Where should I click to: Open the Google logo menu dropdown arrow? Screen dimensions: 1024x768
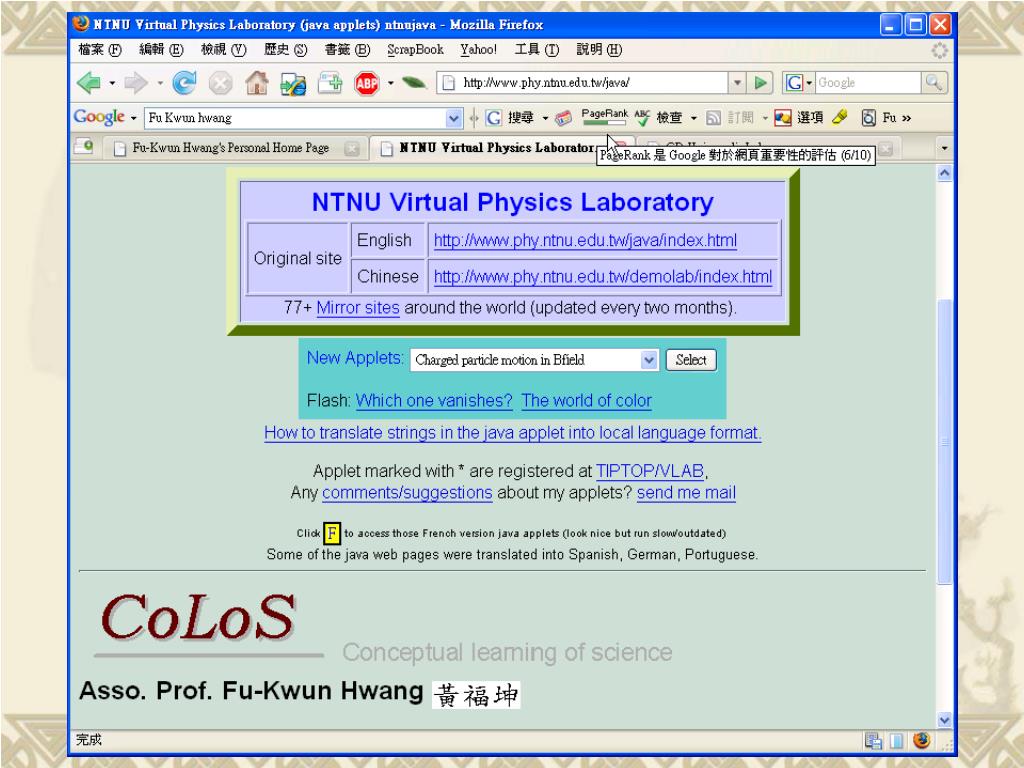133,118
